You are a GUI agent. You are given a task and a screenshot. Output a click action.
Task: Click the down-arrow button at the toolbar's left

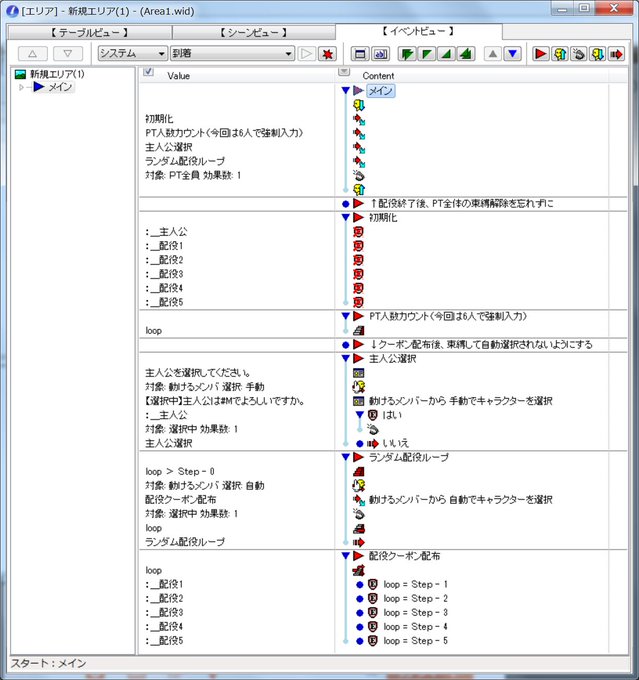tap(68, 54)
